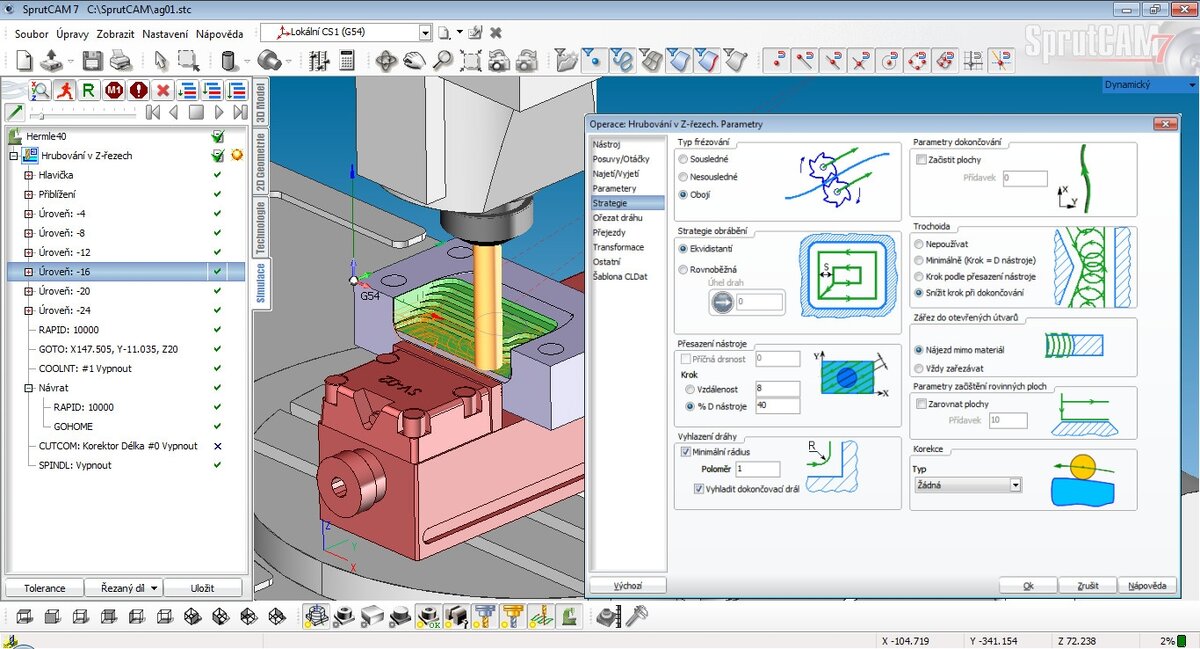The width and height of the screenshot is (1200, 649).
Task: Toggle Vyhladit dokončovací dráhy checkbox
Action: click(699, 489)
